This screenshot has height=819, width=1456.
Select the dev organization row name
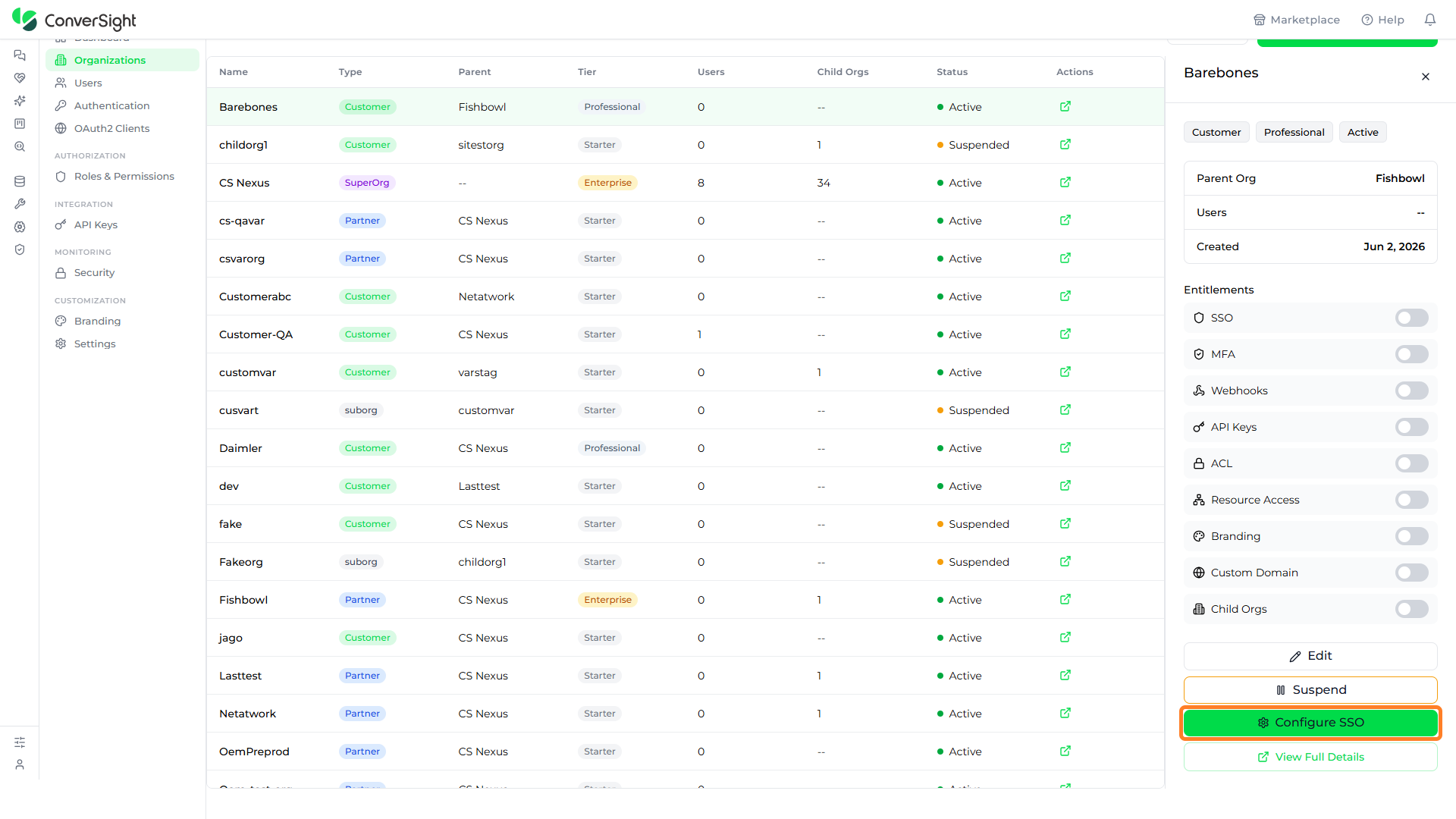[229, 486]
